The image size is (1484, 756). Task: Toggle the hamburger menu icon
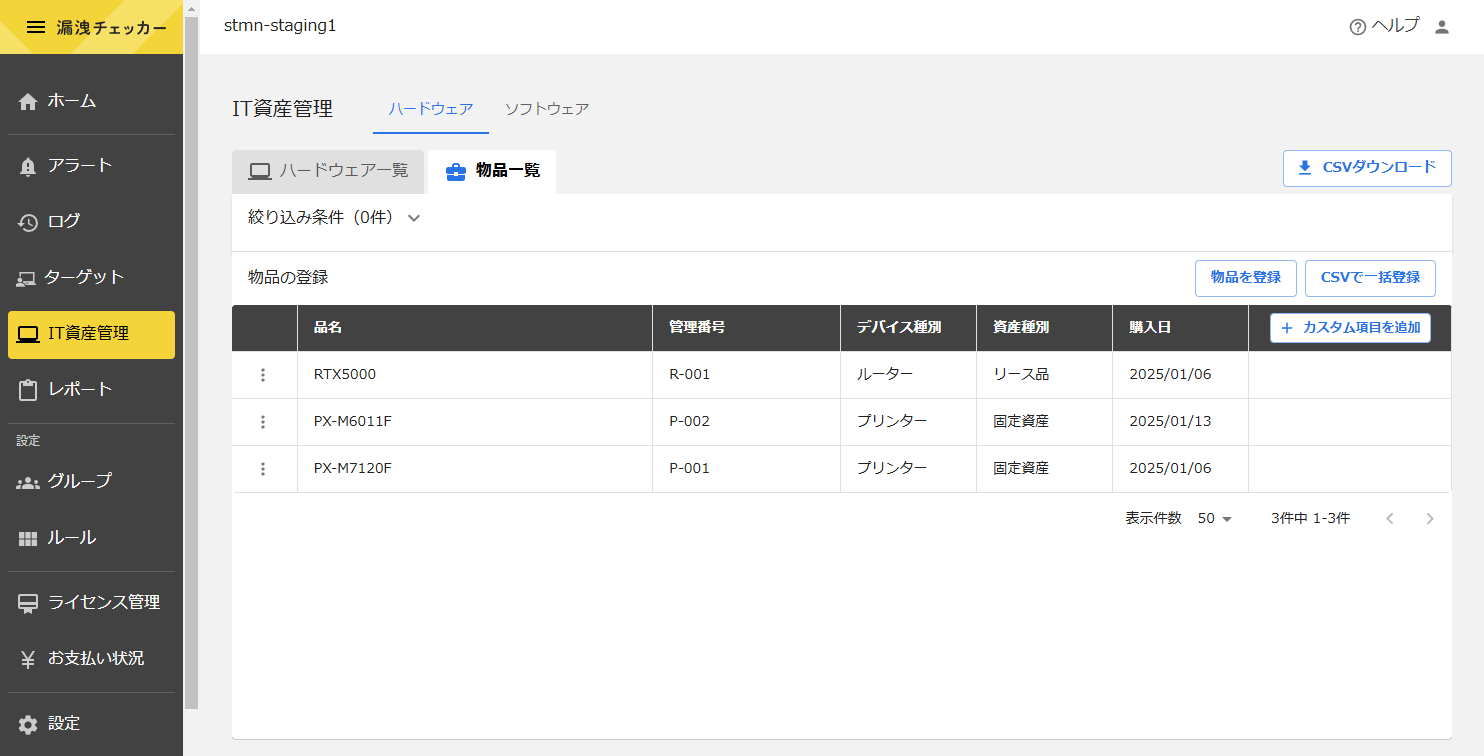(36, 27)
